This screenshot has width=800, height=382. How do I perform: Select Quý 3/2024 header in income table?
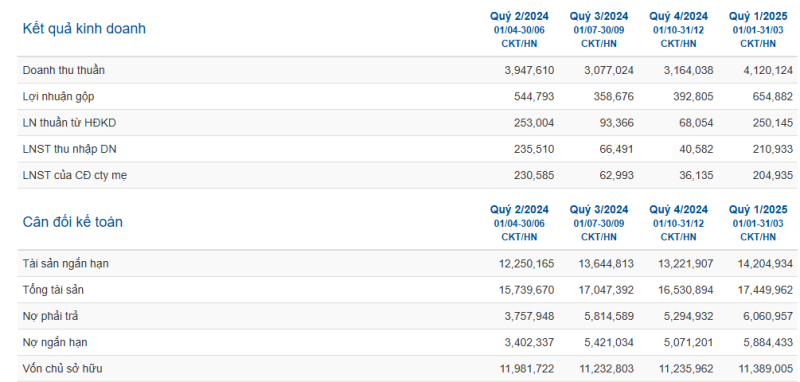(x=599, y=16)
